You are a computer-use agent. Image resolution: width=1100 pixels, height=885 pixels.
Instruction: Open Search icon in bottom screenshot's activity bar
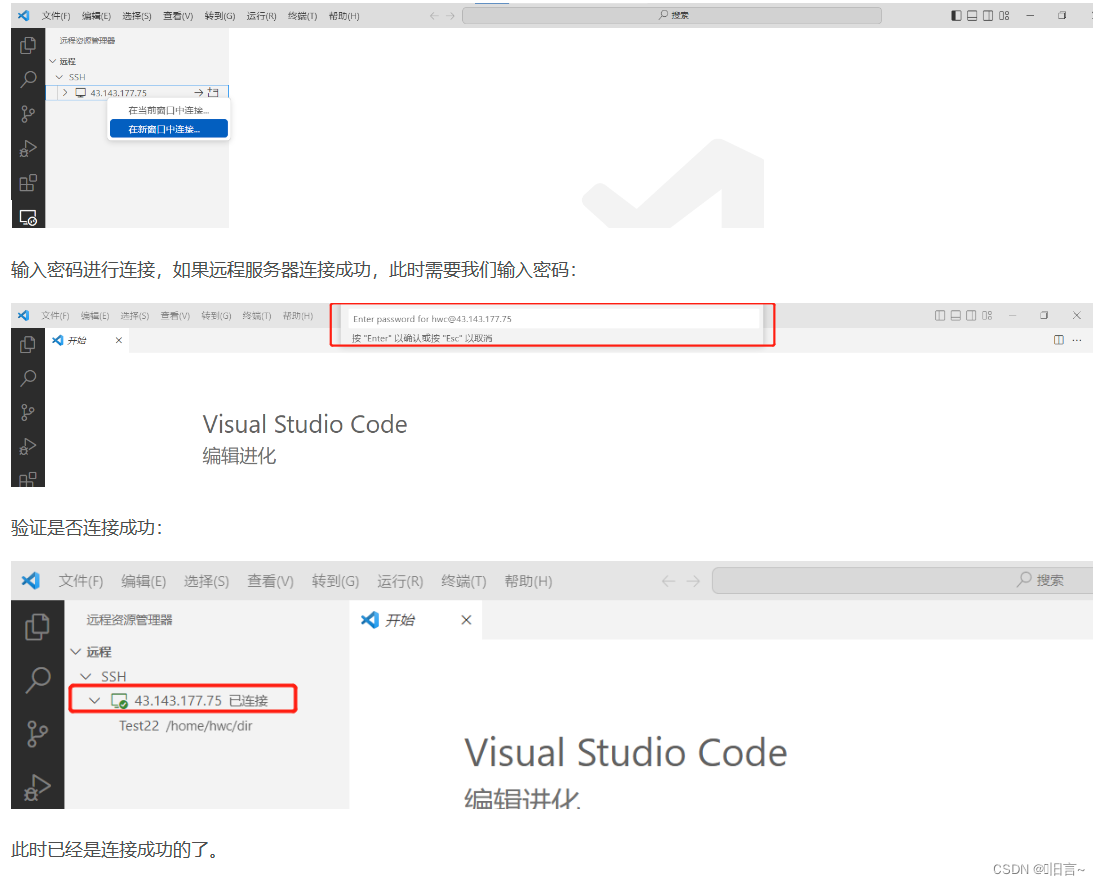tap(37, 680)
